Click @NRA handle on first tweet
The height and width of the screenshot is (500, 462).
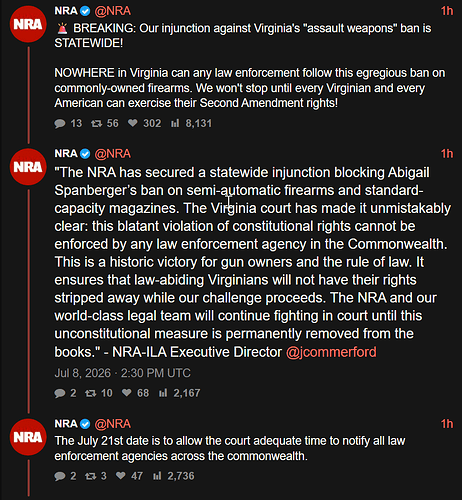click(x=113, y=11)
